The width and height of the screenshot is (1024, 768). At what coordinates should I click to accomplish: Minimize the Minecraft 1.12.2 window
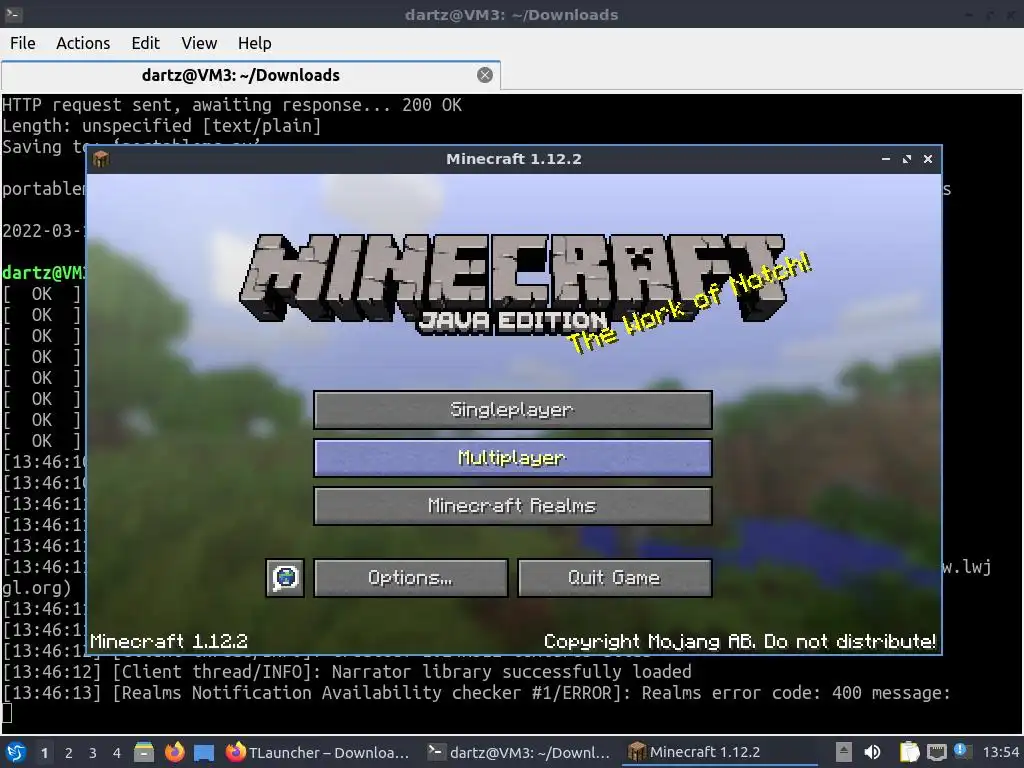(886, 159)
